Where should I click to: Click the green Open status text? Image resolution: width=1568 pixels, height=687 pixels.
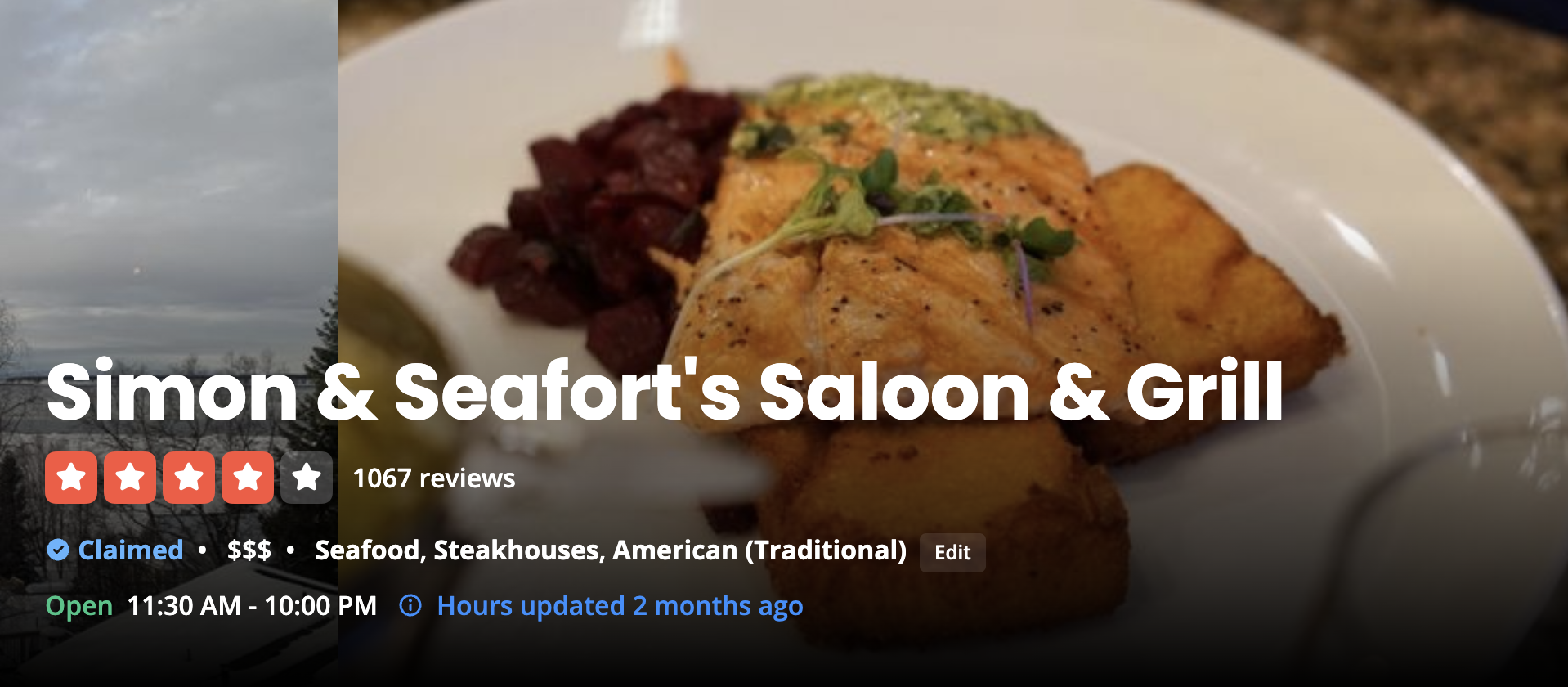(79, 606)
